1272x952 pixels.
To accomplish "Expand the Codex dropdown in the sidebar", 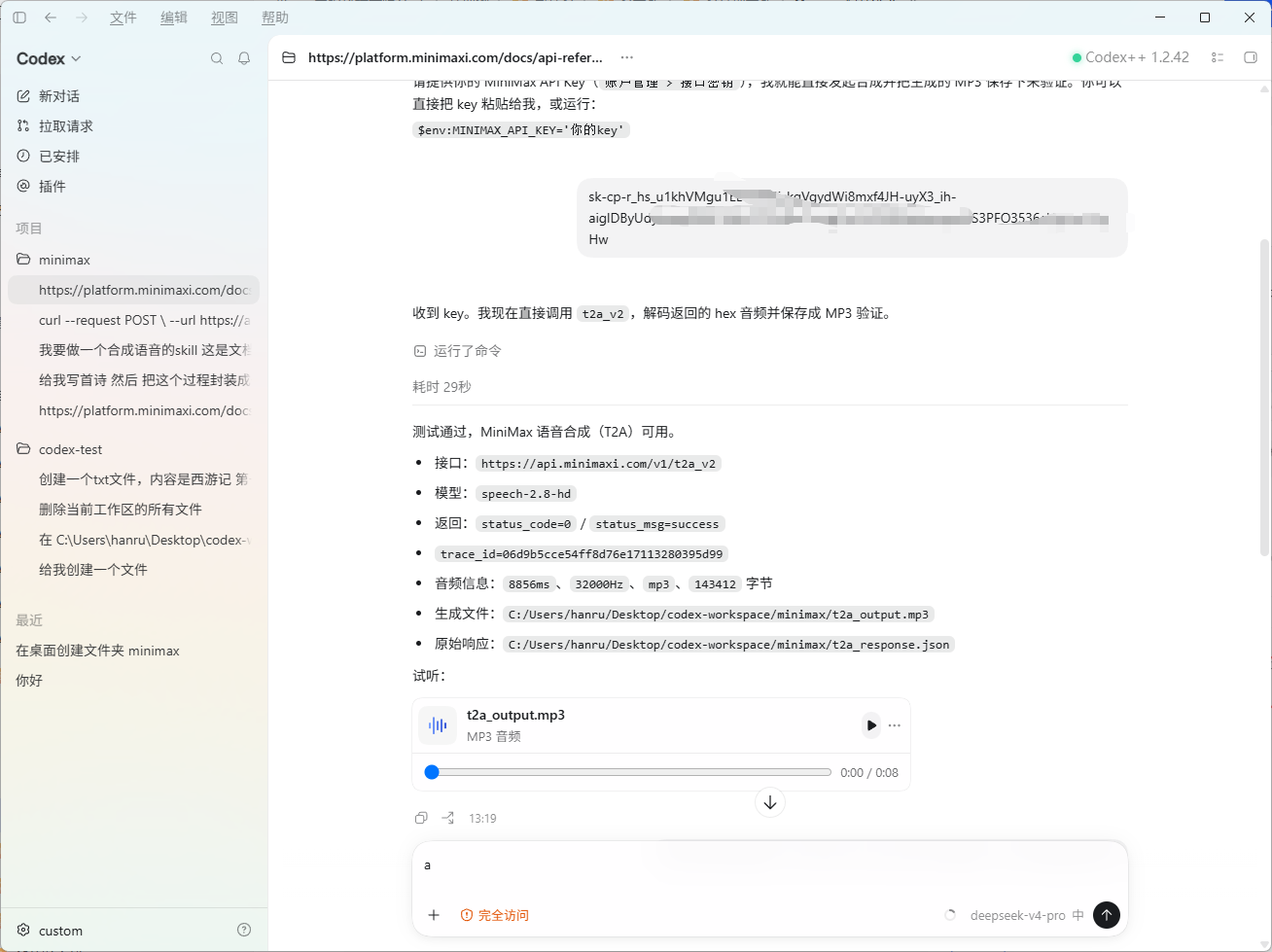I will (49, 58).
